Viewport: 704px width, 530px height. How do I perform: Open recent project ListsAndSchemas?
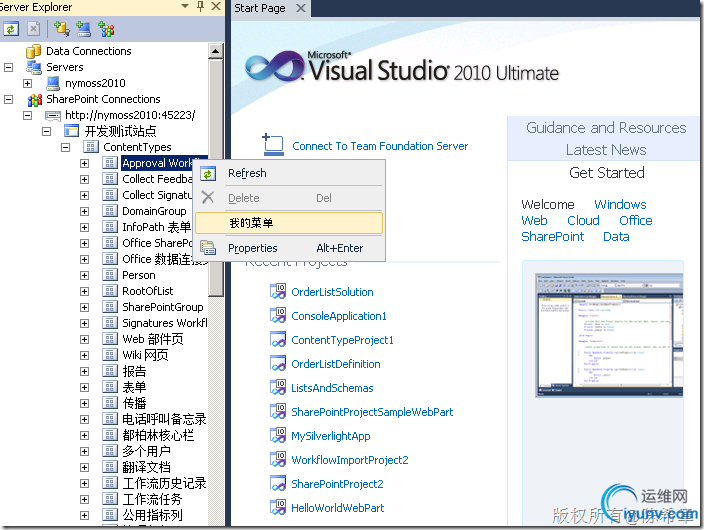click(332, 388)
